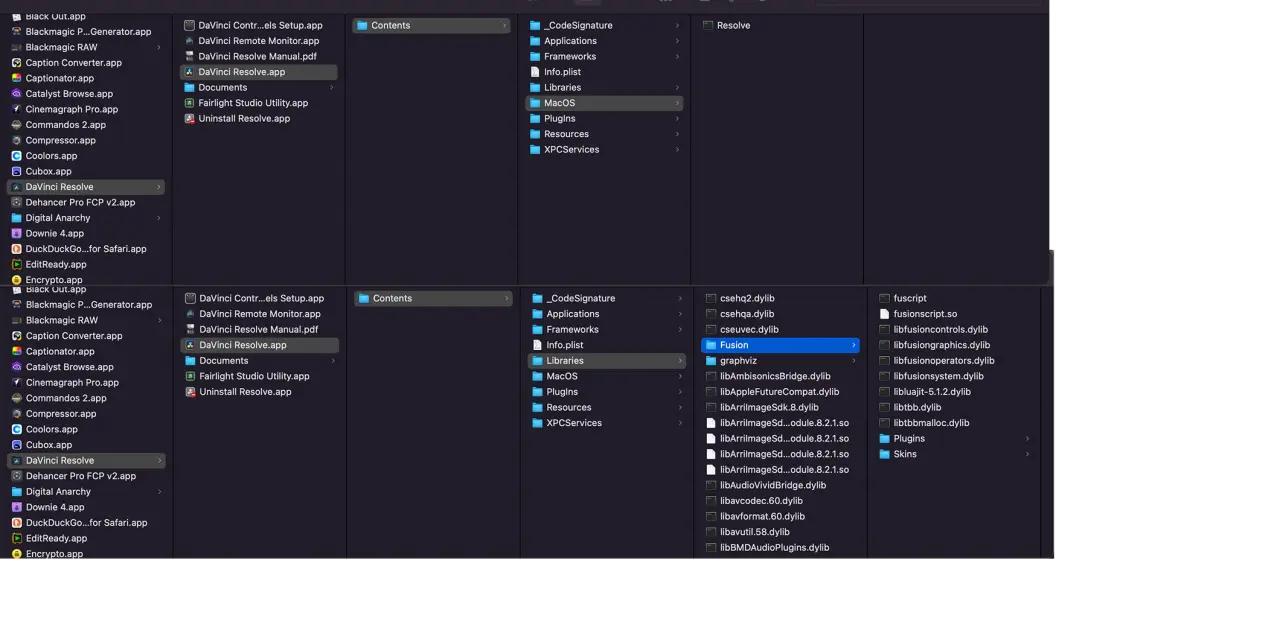Select Cubox.app icon in upper Finder window
This screenshot has width=1280, height=636.
pos(16,171)
